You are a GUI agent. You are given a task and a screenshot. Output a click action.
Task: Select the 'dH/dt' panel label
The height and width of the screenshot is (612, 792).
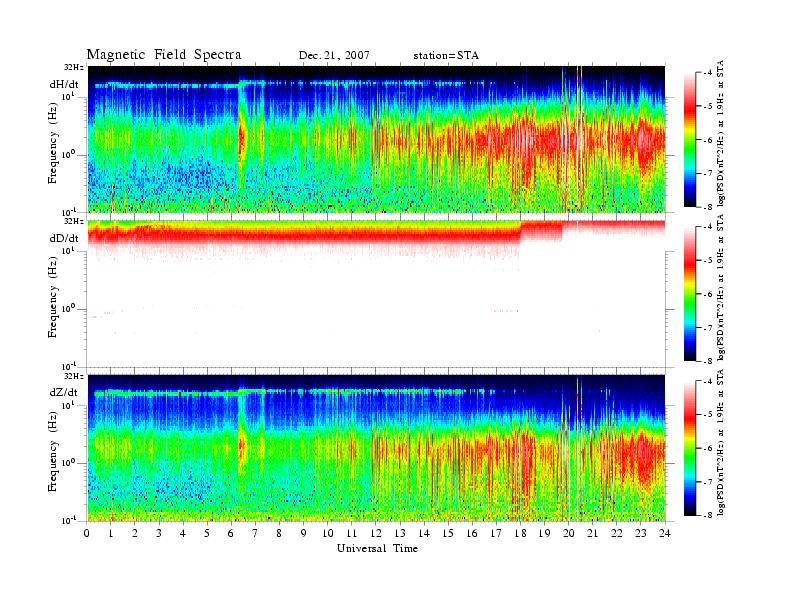pos(64,84)
